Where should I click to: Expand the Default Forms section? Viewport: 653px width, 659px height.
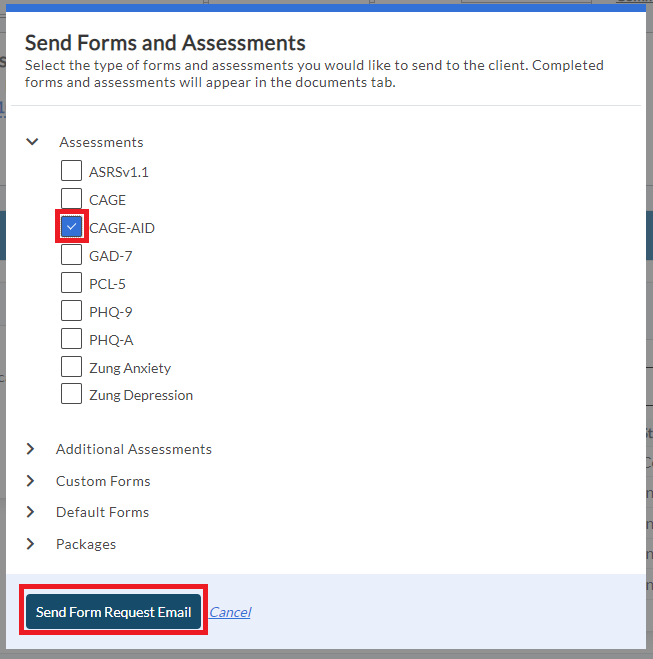click(x=31, y=512)
